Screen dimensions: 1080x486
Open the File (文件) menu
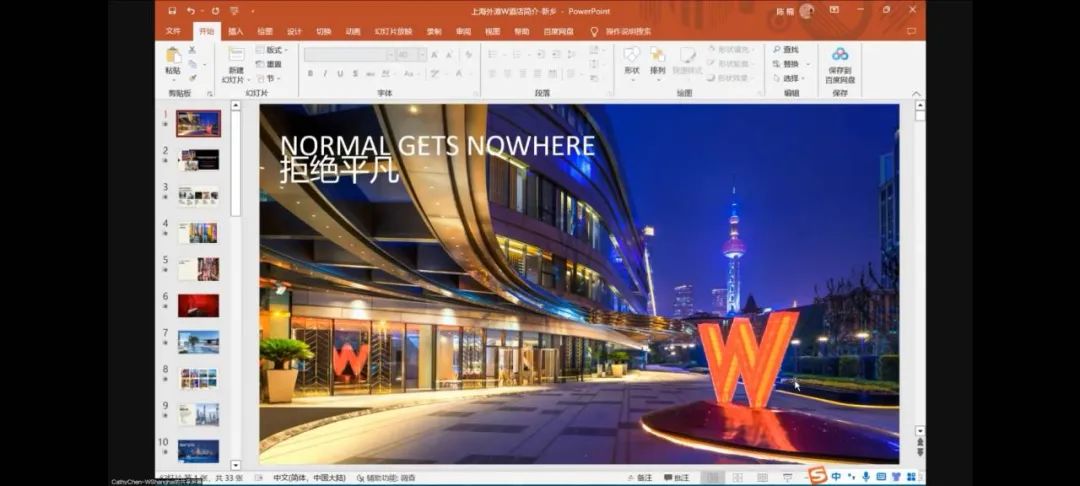173,31
